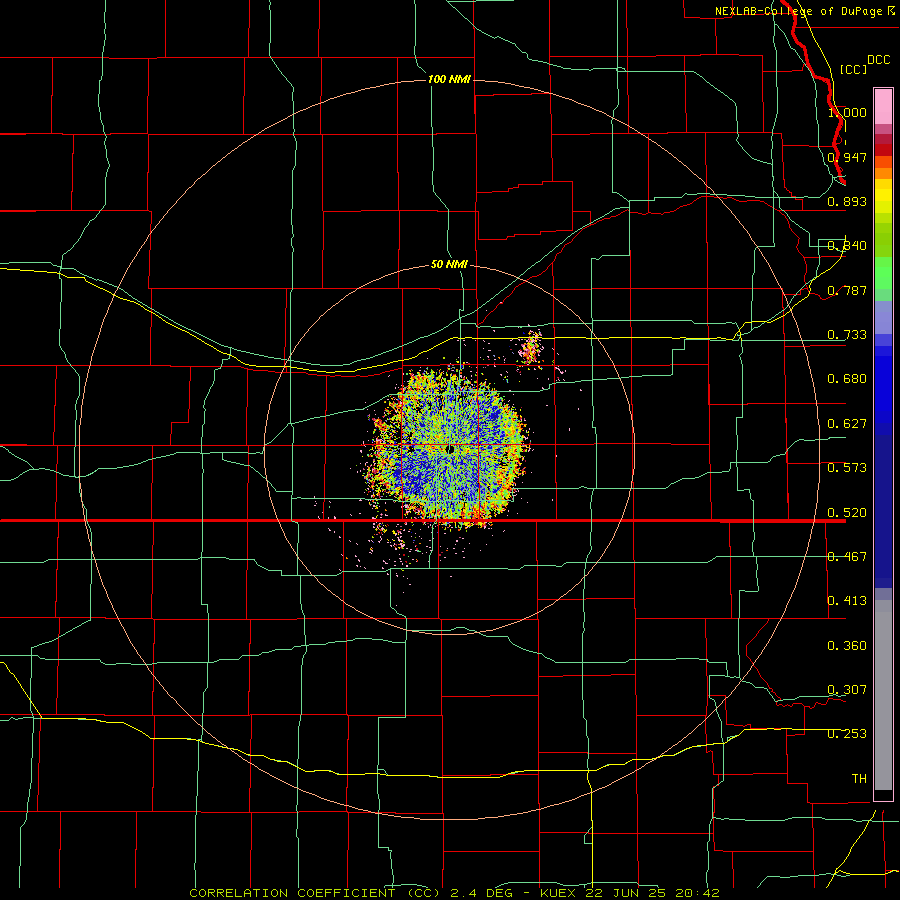Click the 0.467 legend value

pos(847,556)
